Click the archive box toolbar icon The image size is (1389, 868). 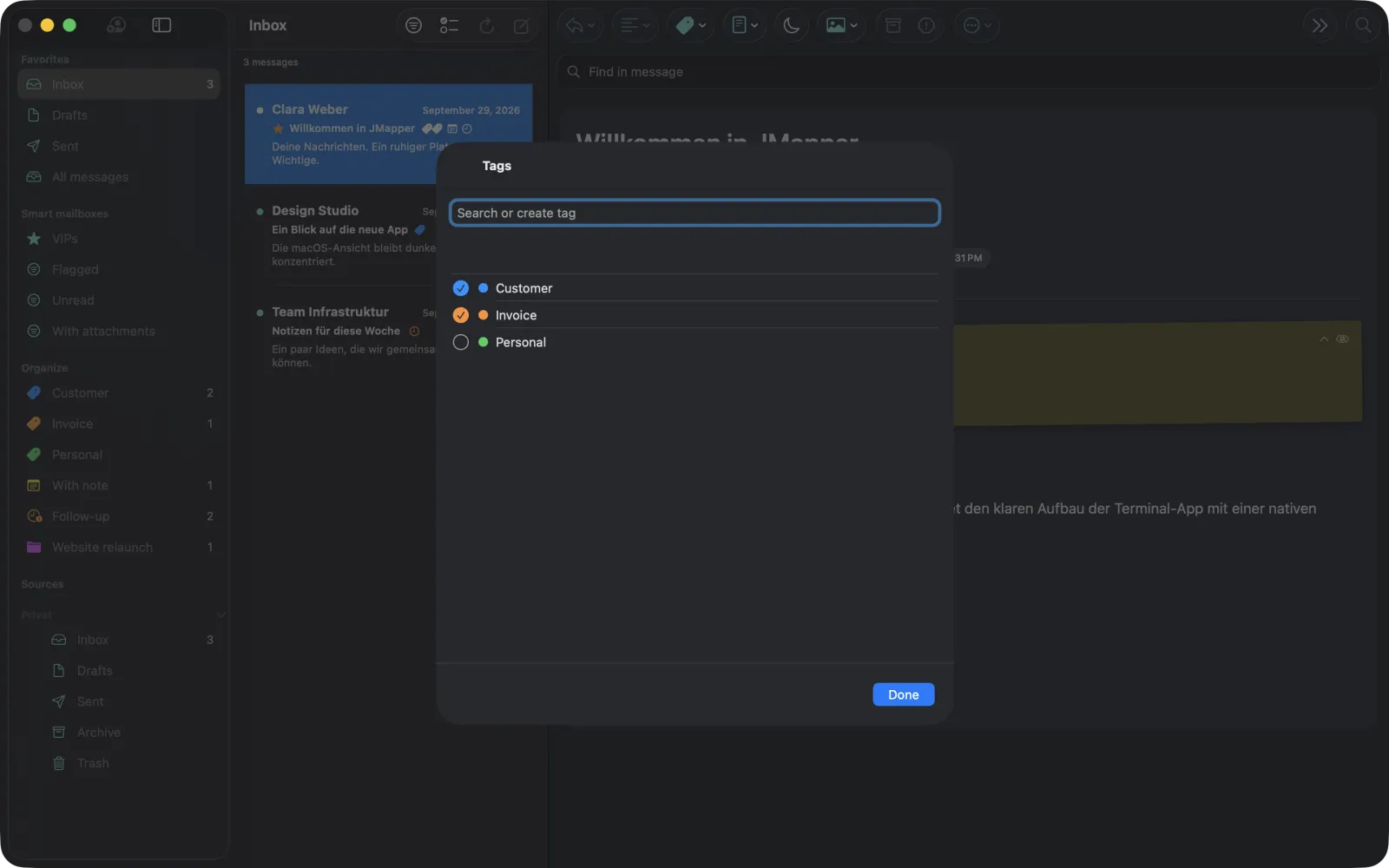pyautogui.click(x=893, y=25)
